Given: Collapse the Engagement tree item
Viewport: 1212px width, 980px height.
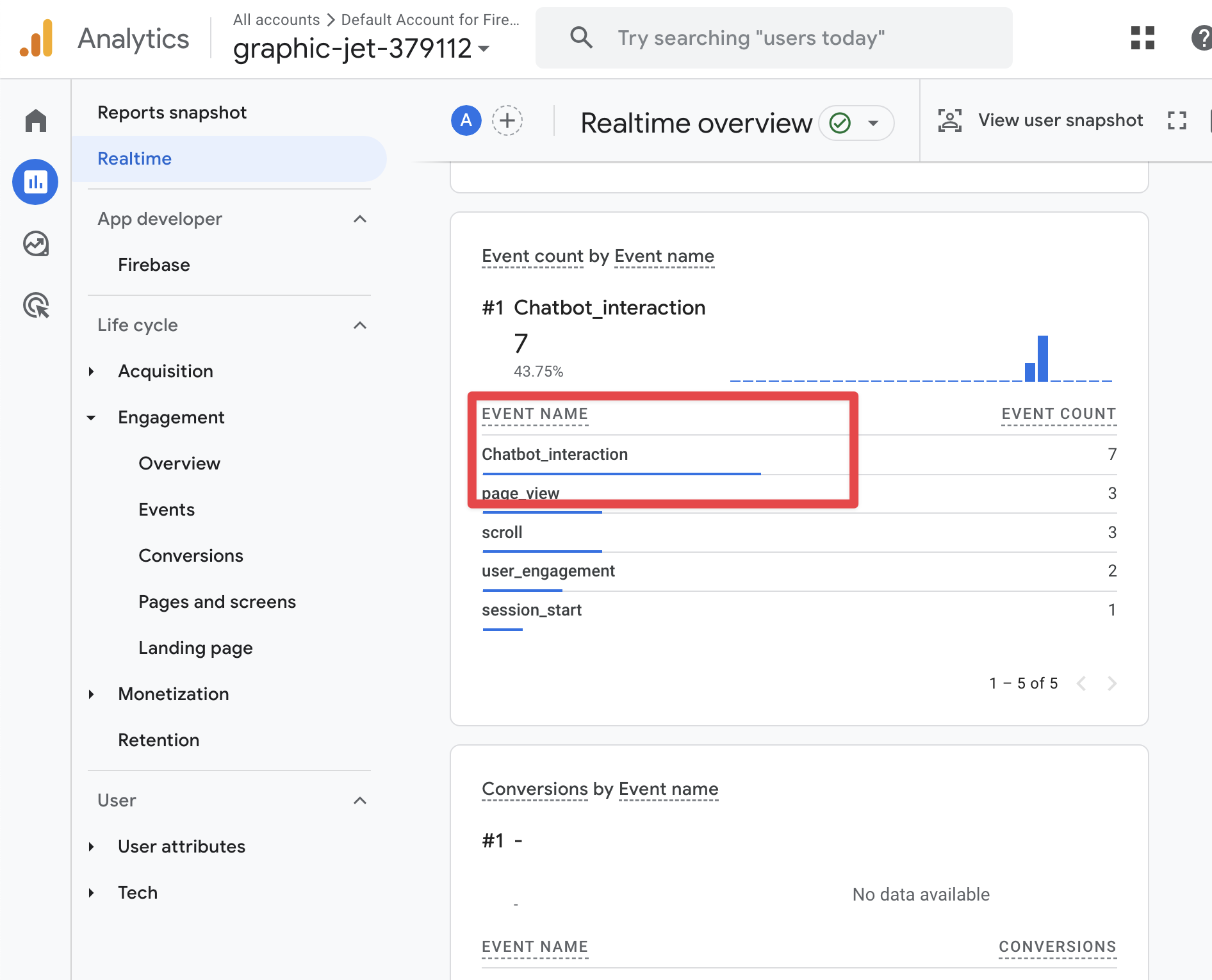Looking at the screenshot, I should pyautogui.click(x=92, y=418).
